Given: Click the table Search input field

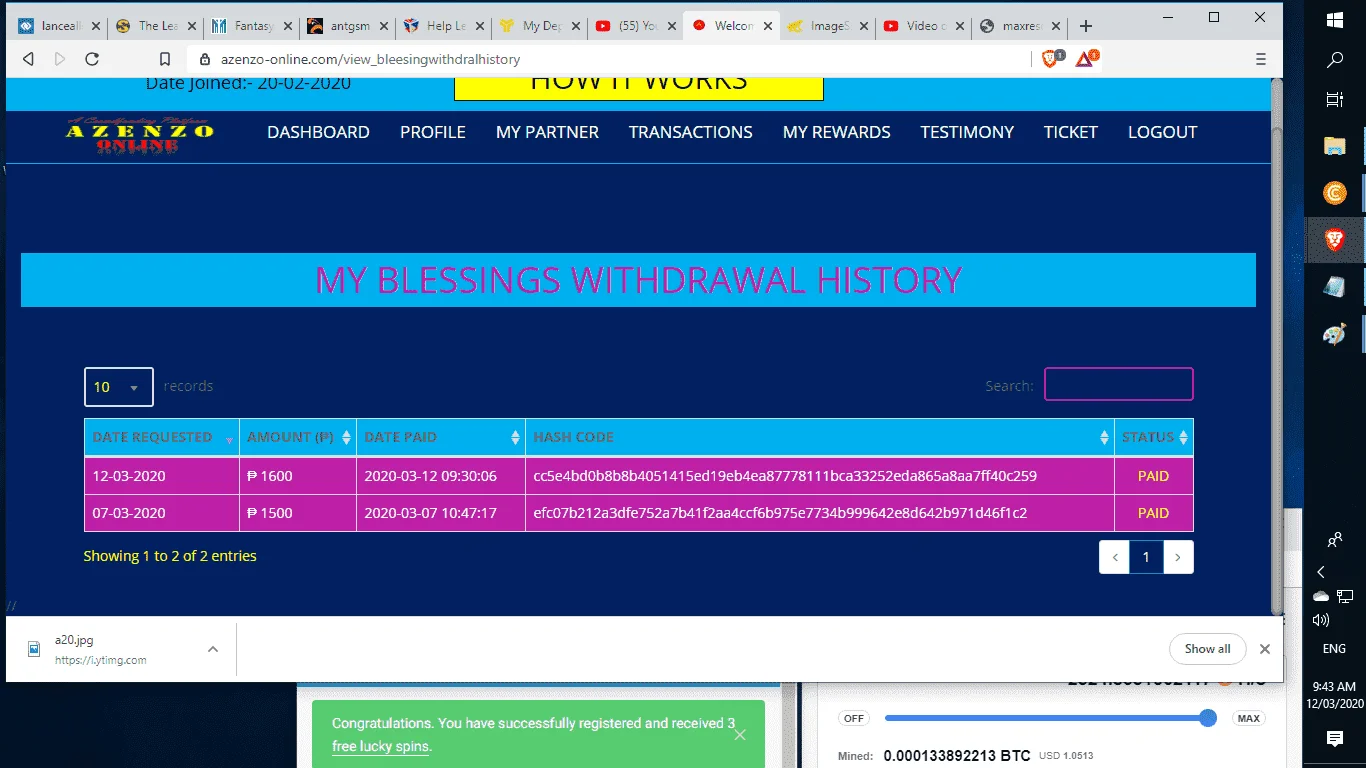Looking at the screenshot, I should [x=1119, y=384].
